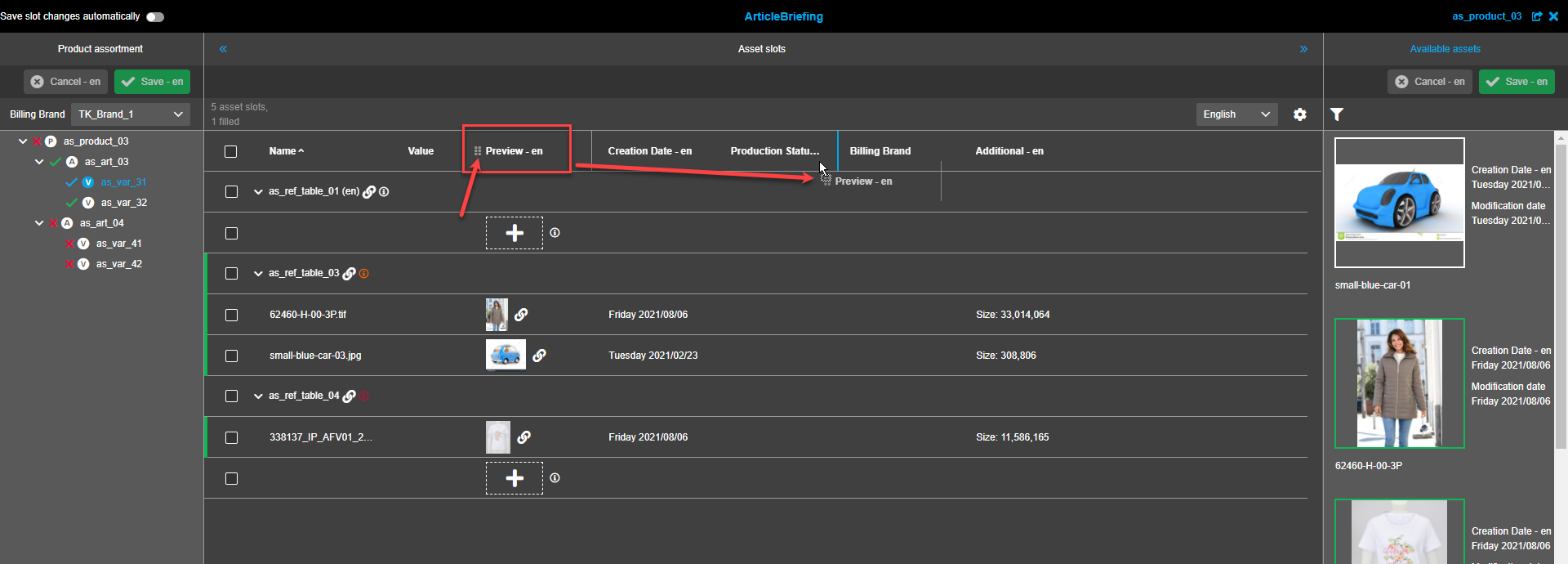Click the A icon of as_art_03
This screenshot has height=564, width=1568.
(x=72, y=162)
